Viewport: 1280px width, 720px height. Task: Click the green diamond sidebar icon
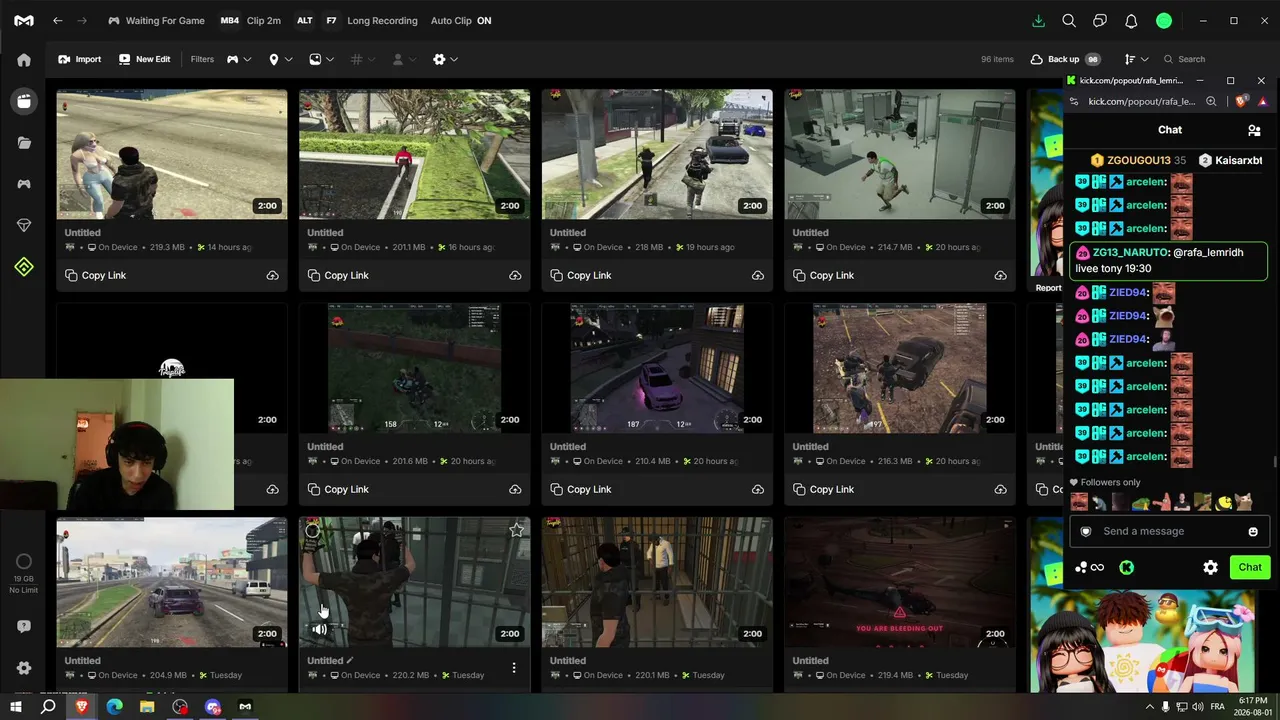pos(24,267)
